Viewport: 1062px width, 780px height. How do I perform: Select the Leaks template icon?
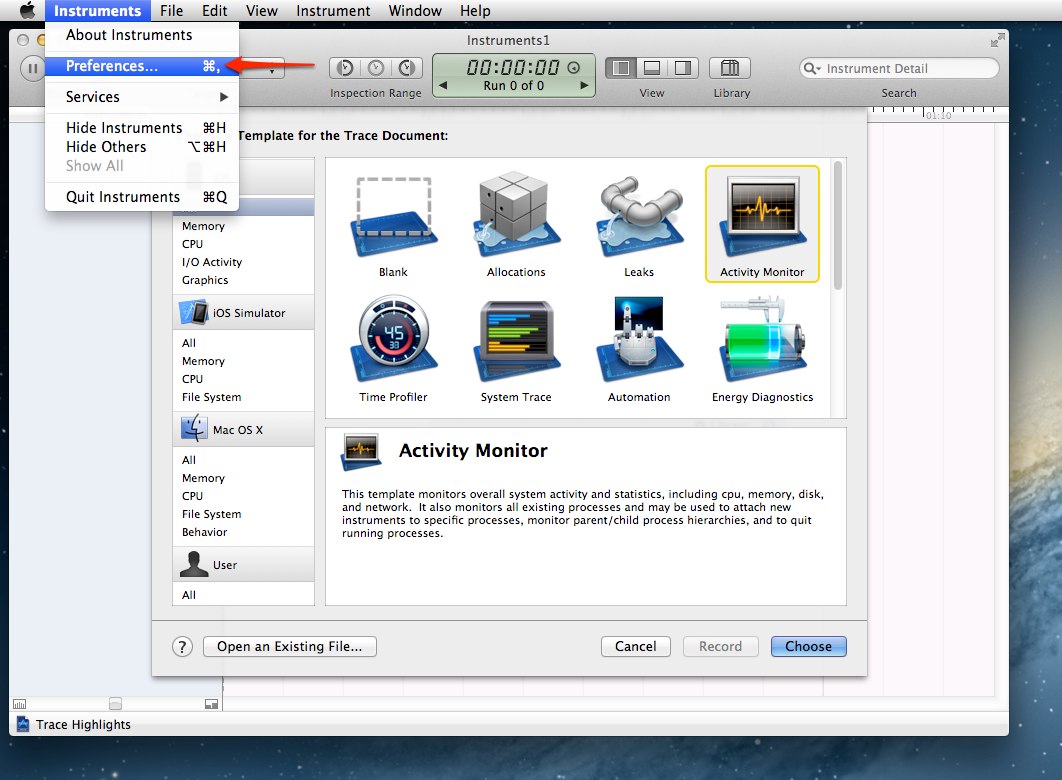point(639,217)
